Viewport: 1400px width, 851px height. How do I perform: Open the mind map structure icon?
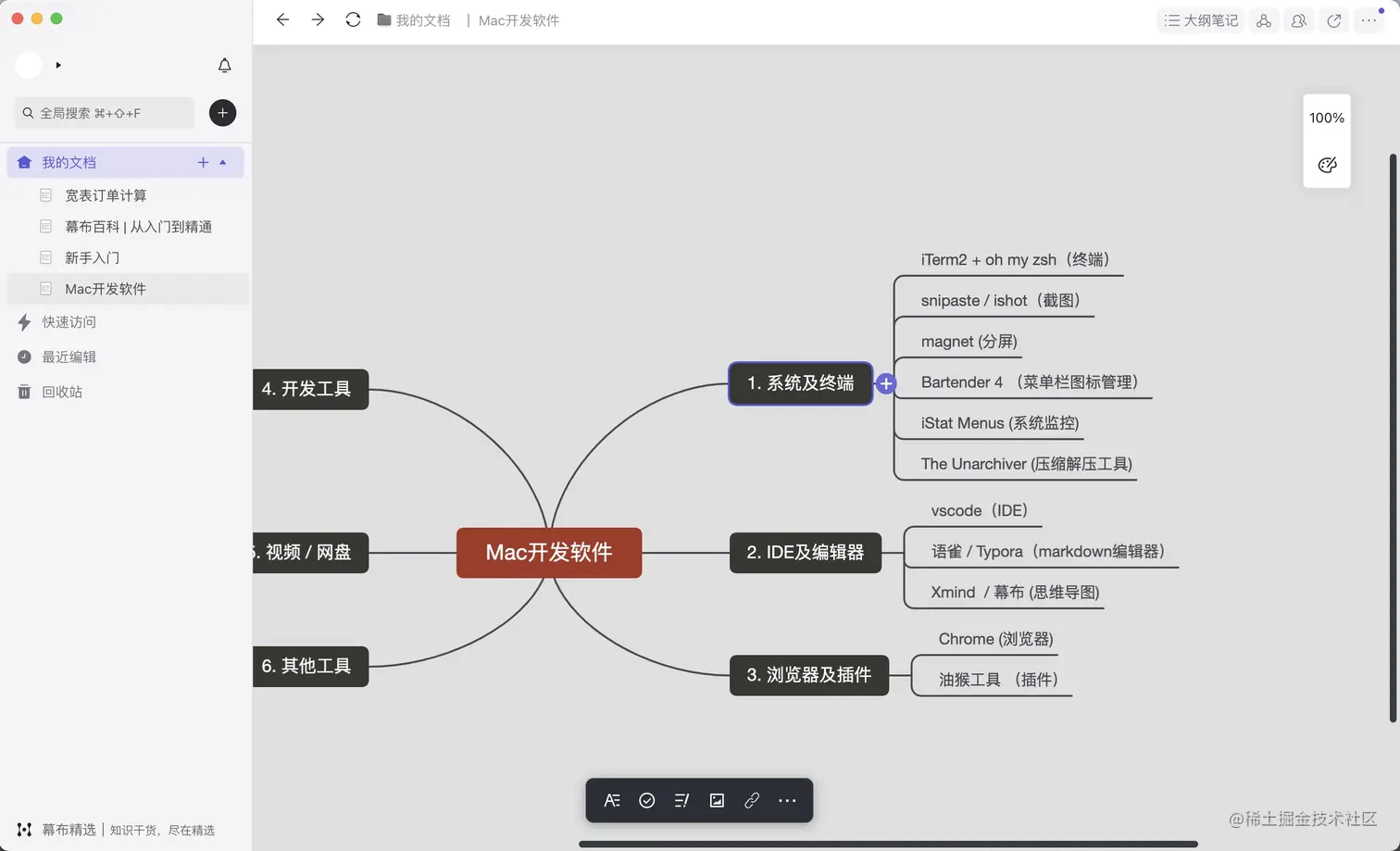tap(1264, 20)
